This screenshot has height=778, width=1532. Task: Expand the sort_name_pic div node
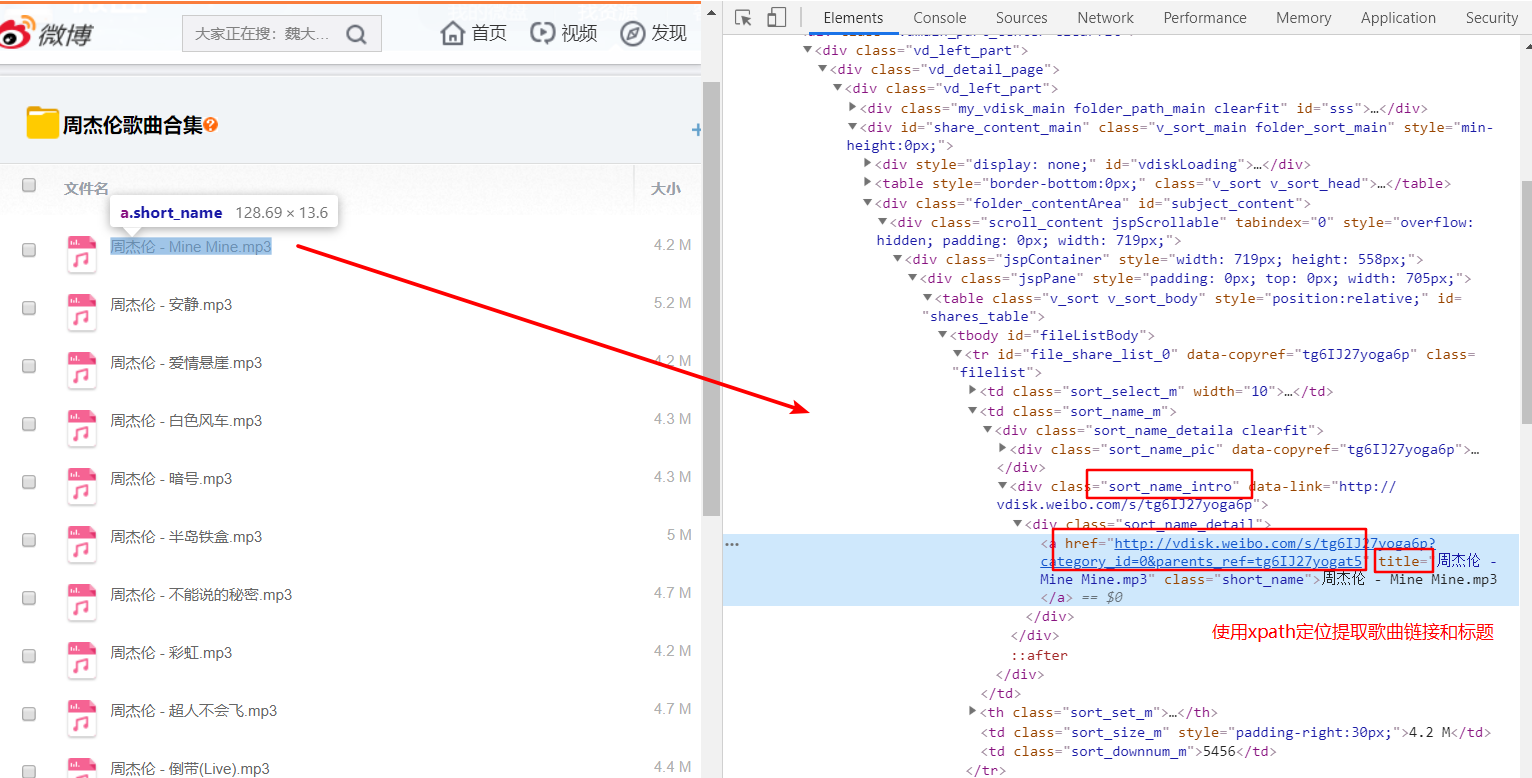click(x=1003, y=449)
